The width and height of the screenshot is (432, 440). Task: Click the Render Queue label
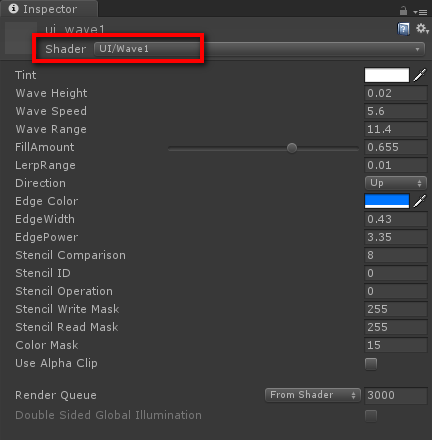coord(56,395)
